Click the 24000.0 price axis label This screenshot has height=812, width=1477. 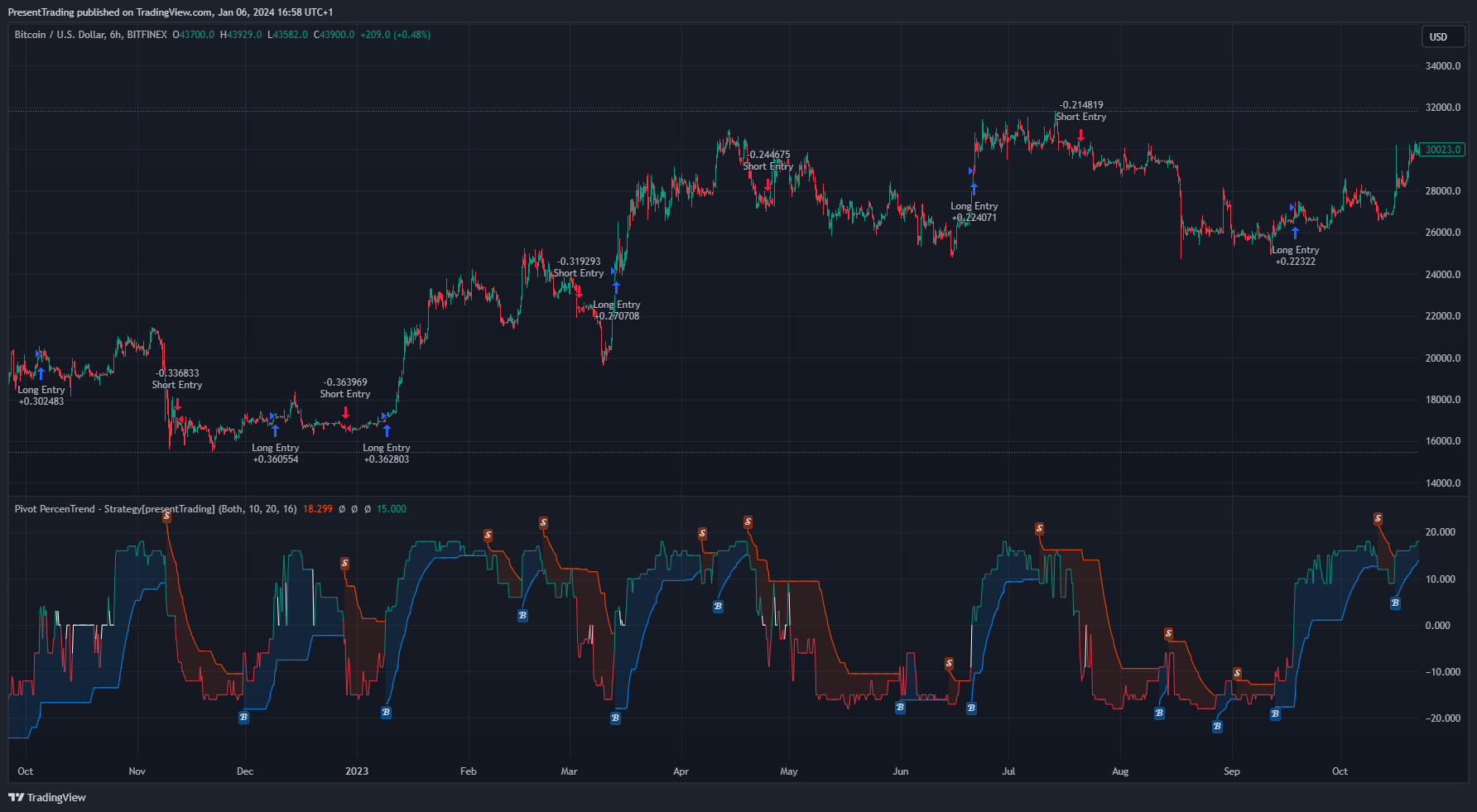[1443, 275]
